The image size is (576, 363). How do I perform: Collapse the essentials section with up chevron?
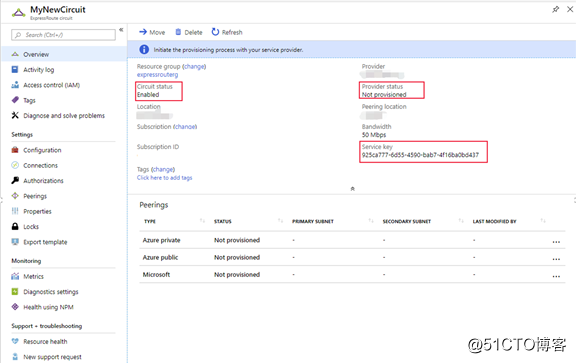353,188
